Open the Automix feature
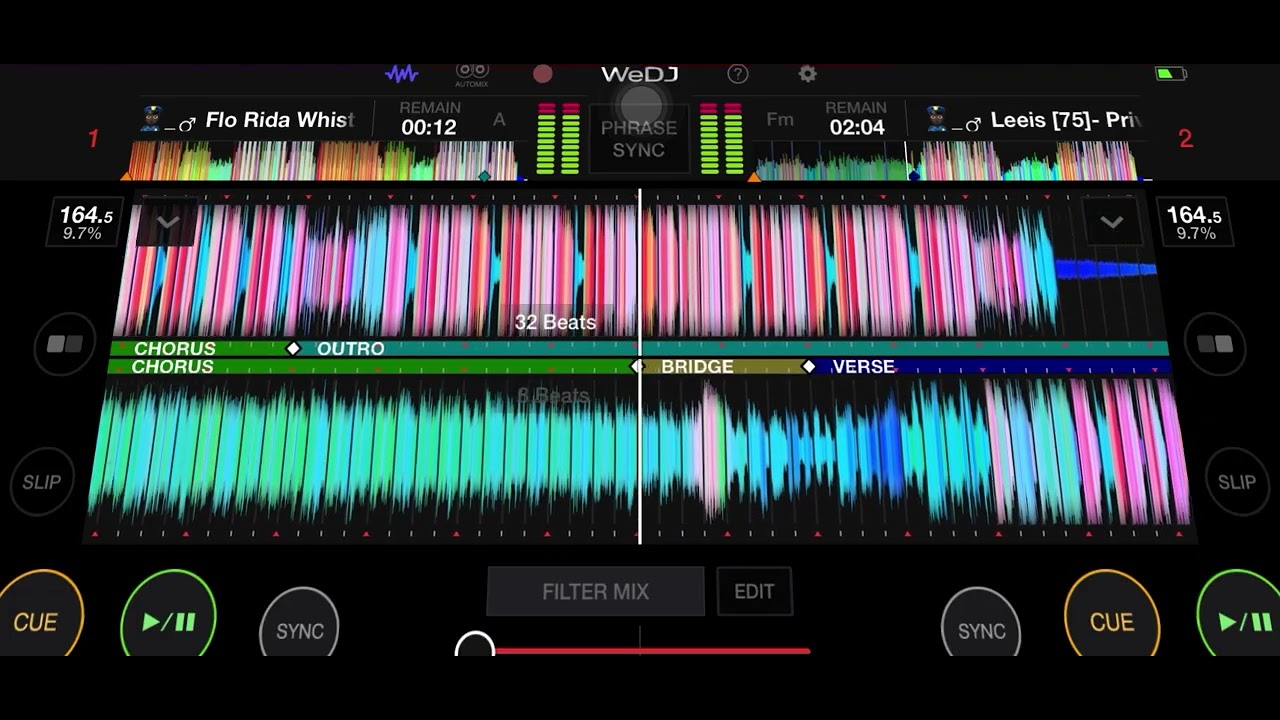 [472, 74]
